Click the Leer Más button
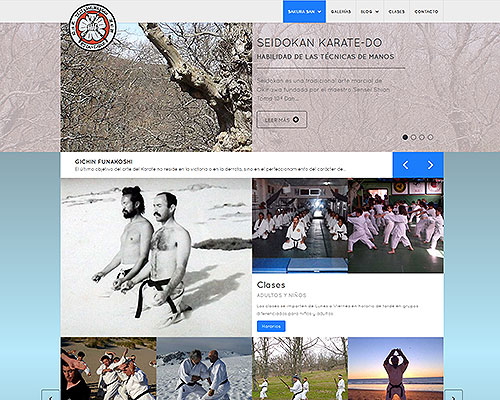Screen dimensions: 500x400 pyautogui.click(x=282, y=120)
